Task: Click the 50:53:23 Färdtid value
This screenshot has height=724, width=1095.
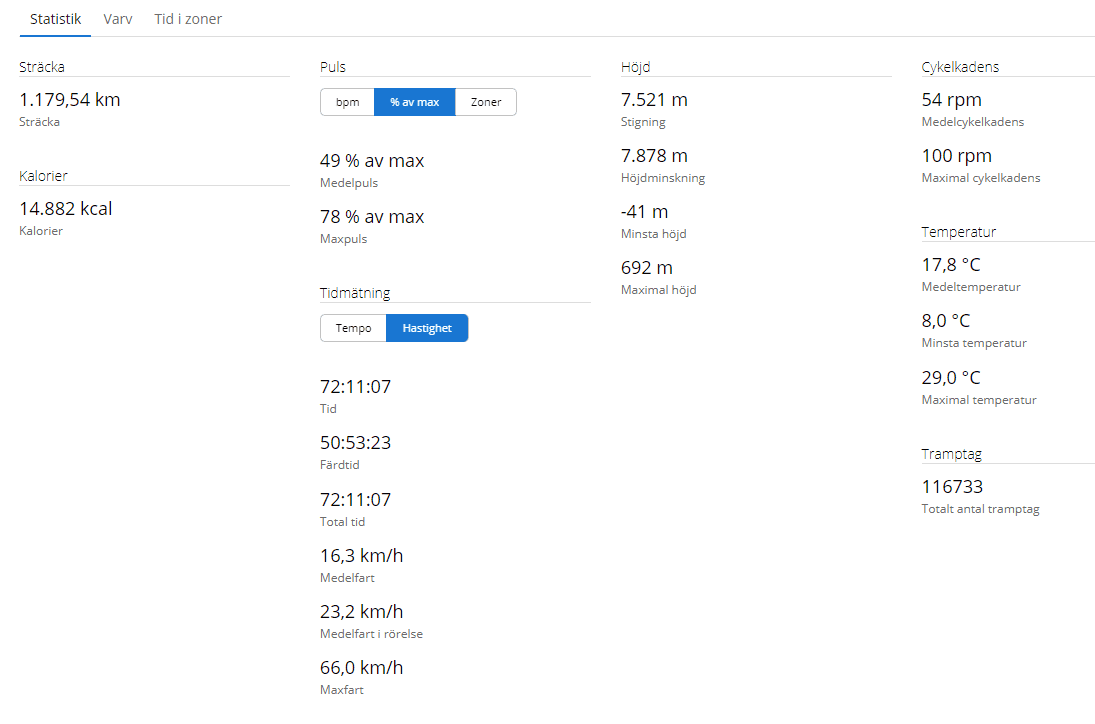Action: tap(355, 443)
